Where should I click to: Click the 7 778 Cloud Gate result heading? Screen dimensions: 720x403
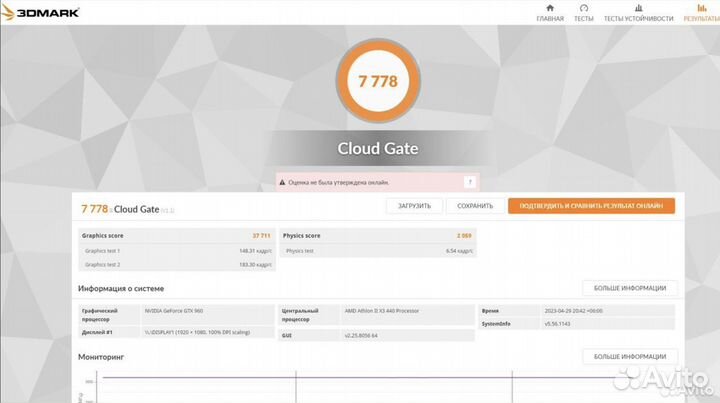[x=128, y=209]
